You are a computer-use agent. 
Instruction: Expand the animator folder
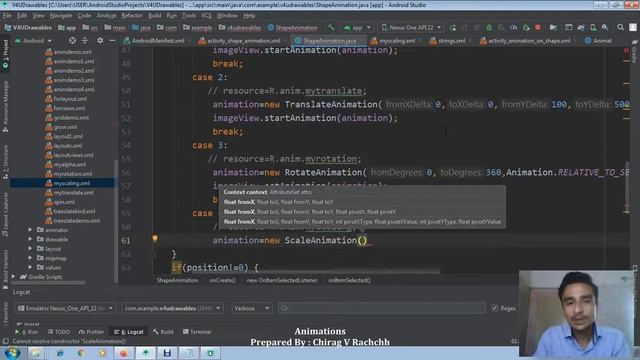click(x=30, y=230)
